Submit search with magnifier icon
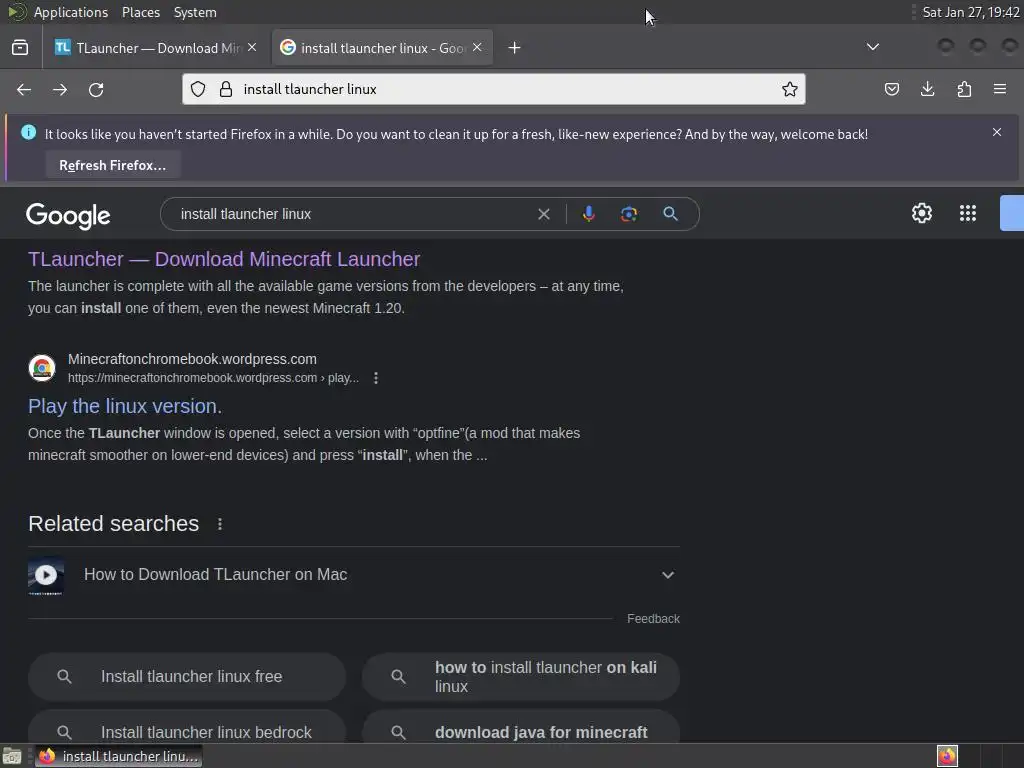 (670, 214)
